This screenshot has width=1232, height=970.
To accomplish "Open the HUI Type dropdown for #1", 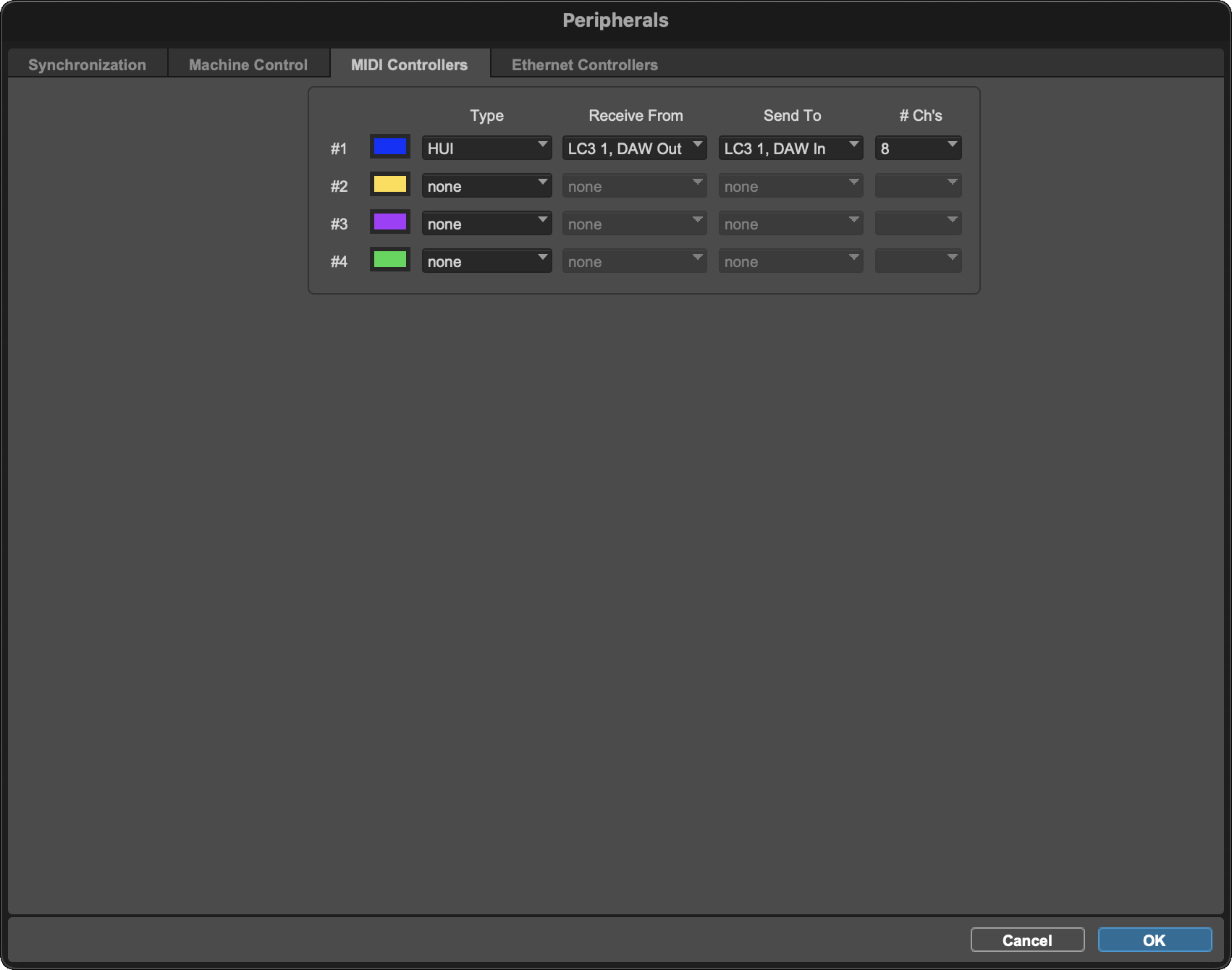I will pos(486,148).
